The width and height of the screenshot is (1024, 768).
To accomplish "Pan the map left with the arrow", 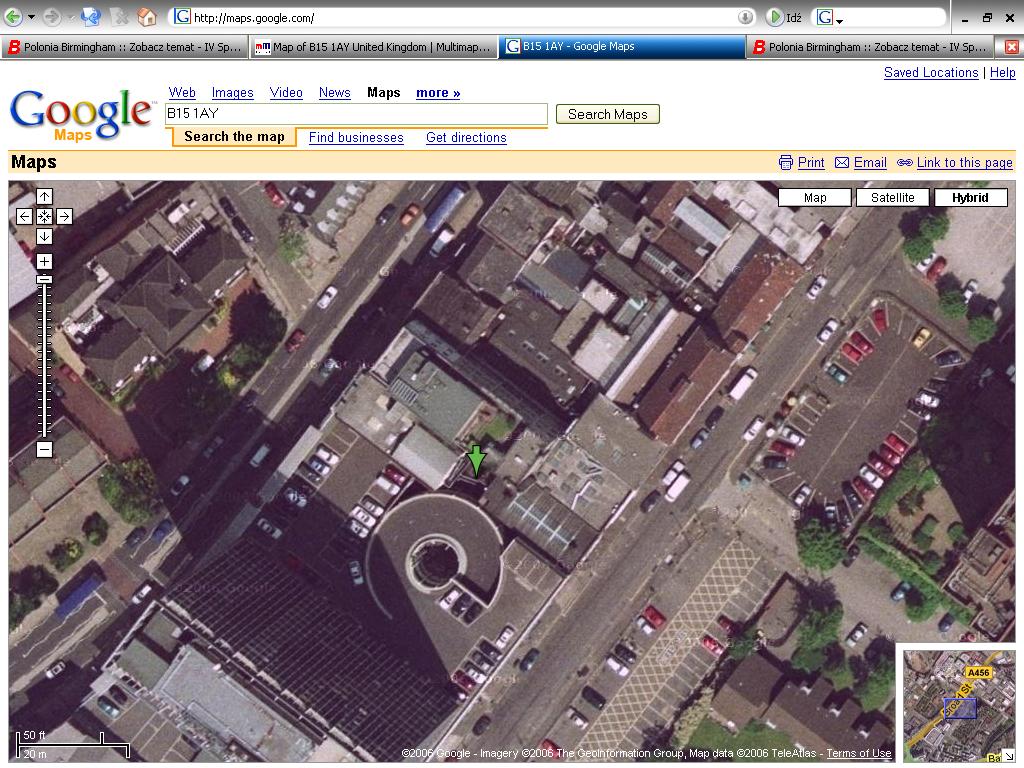I will [x=25, y=216].
